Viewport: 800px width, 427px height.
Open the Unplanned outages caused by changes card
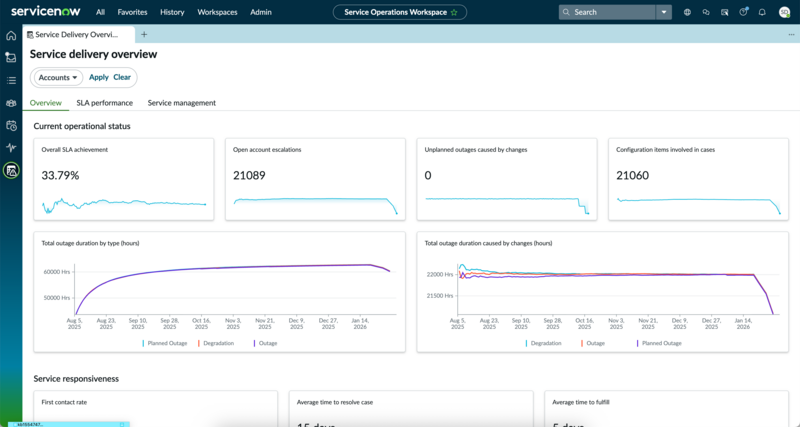tap(507, 179)
